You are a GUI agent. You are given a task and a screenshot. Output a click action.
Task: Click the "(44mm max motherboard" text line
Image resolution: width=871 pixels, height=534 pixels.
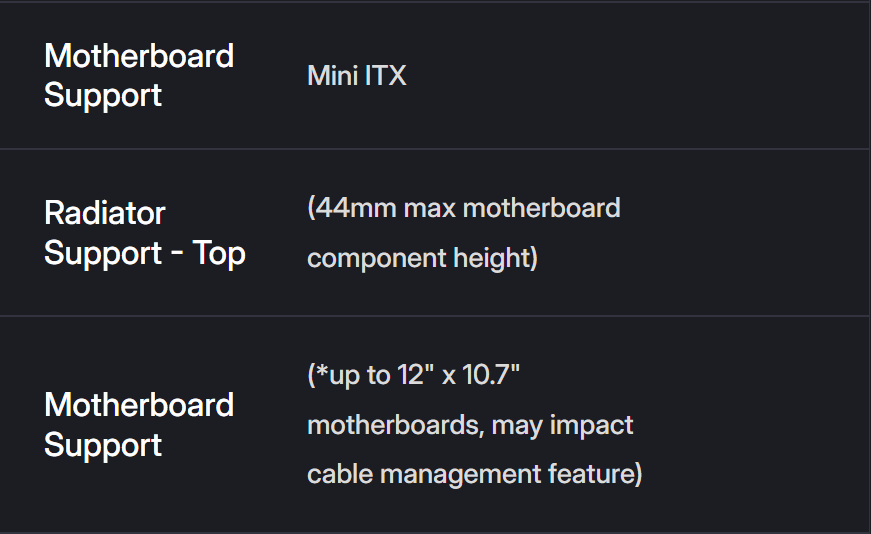click(x=464, y=208)
